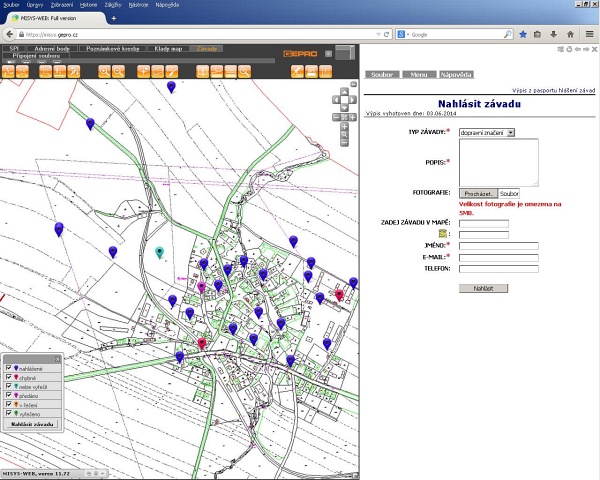600x480 pixels.
Task: Pan the map down with navigation arrow
Action: coord(344,108)
